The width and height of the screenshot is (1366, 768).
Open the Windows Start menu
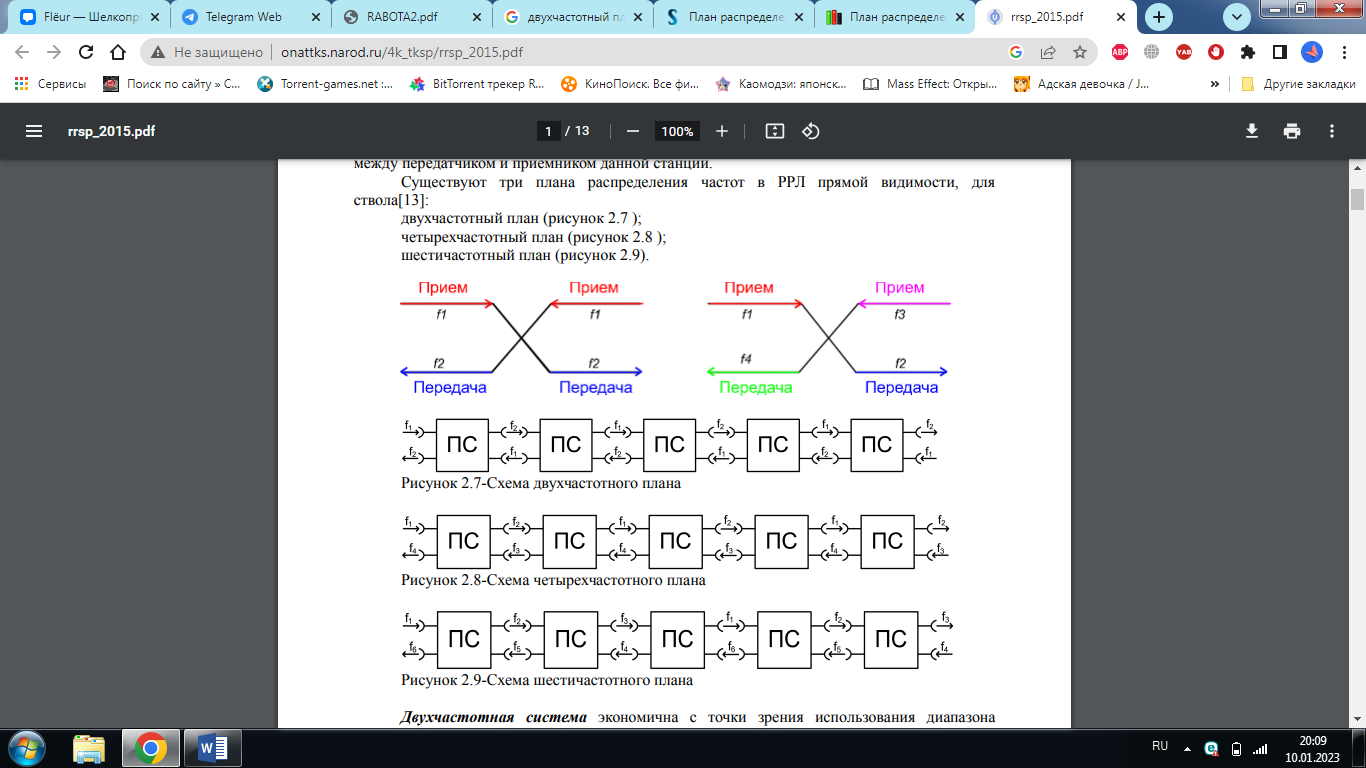coord(26,747)
